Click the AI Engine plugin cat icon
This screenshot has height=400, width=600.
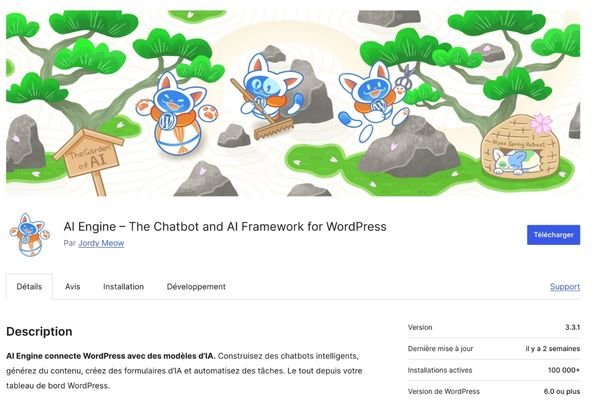(x=29, y=235)
